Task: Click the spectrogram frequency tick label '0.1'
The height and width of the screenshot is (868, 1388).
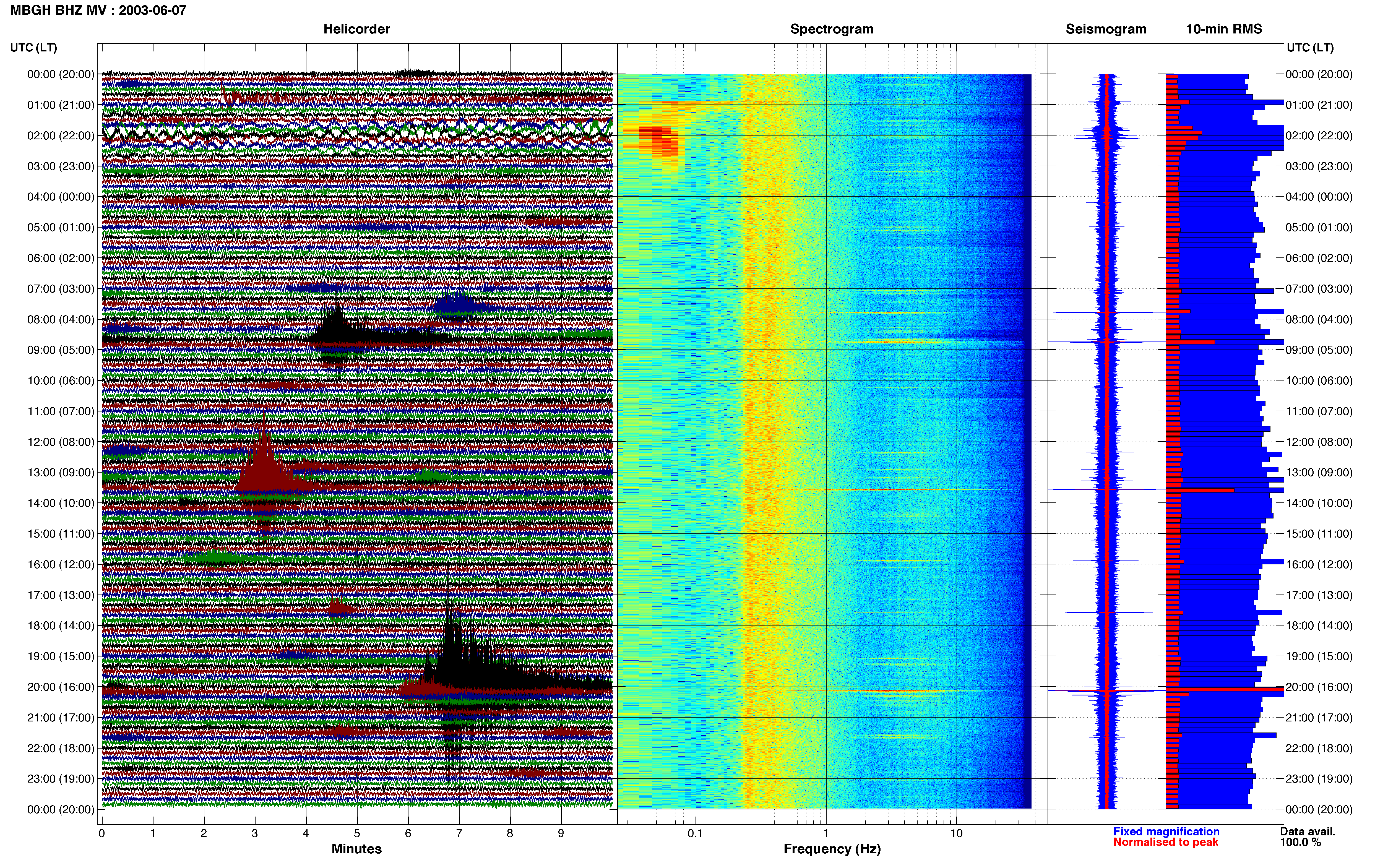Action: click(695, 833)
